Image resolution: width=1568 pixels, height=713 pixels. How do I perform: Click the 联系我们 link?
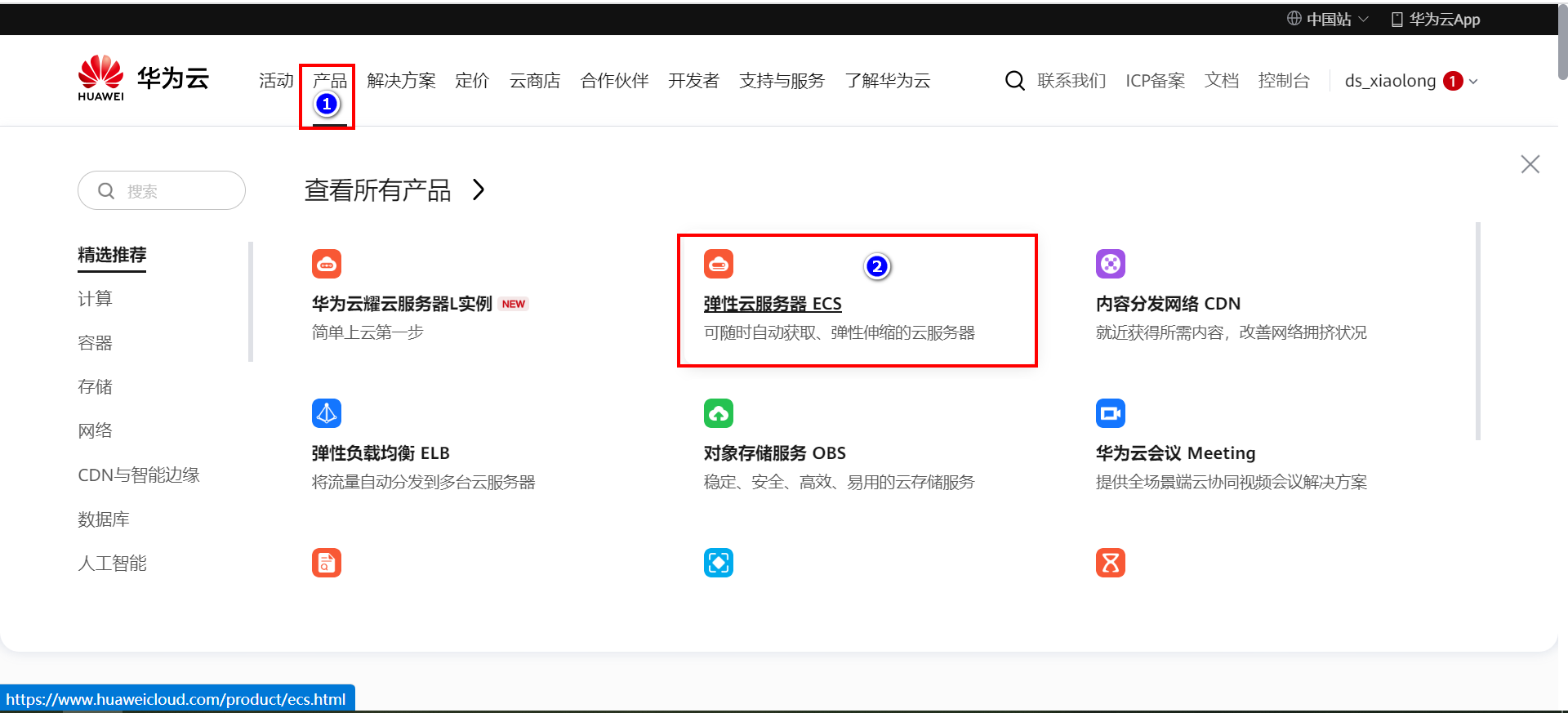point(1071,81)
